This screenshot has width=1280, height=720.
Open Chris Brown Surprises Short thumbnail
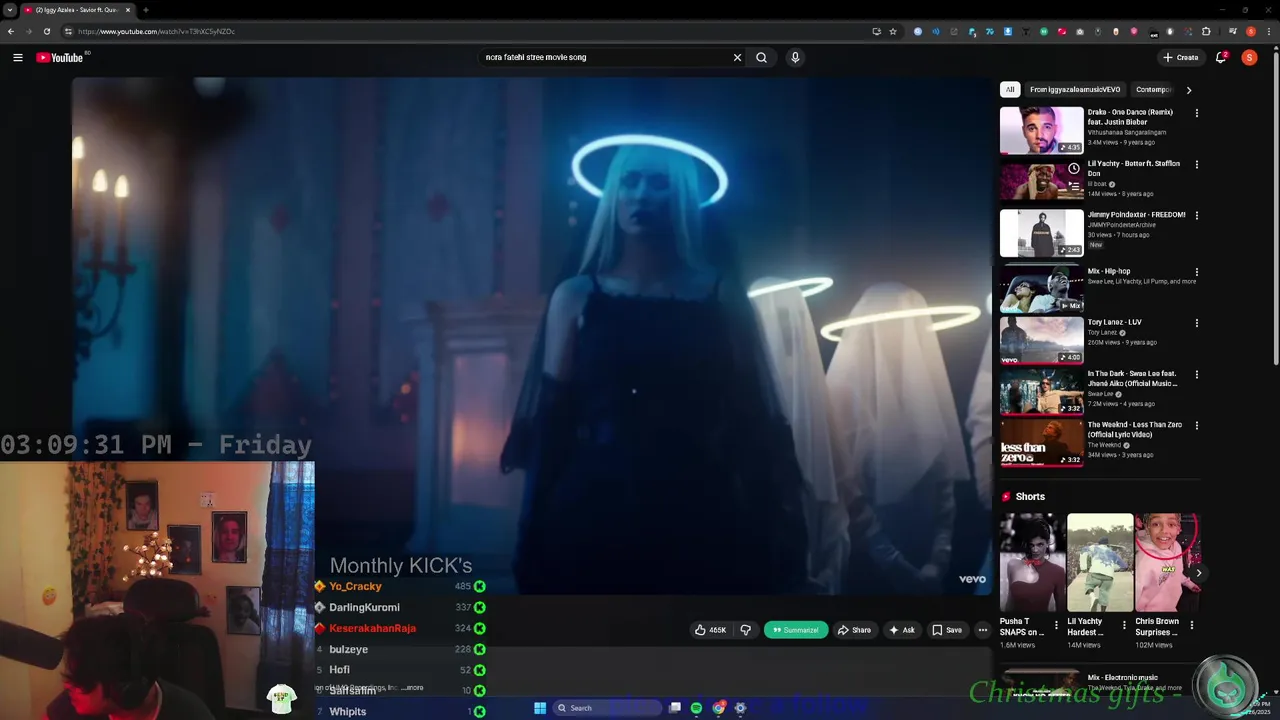pyautogui.click(x=1167, y=562)
